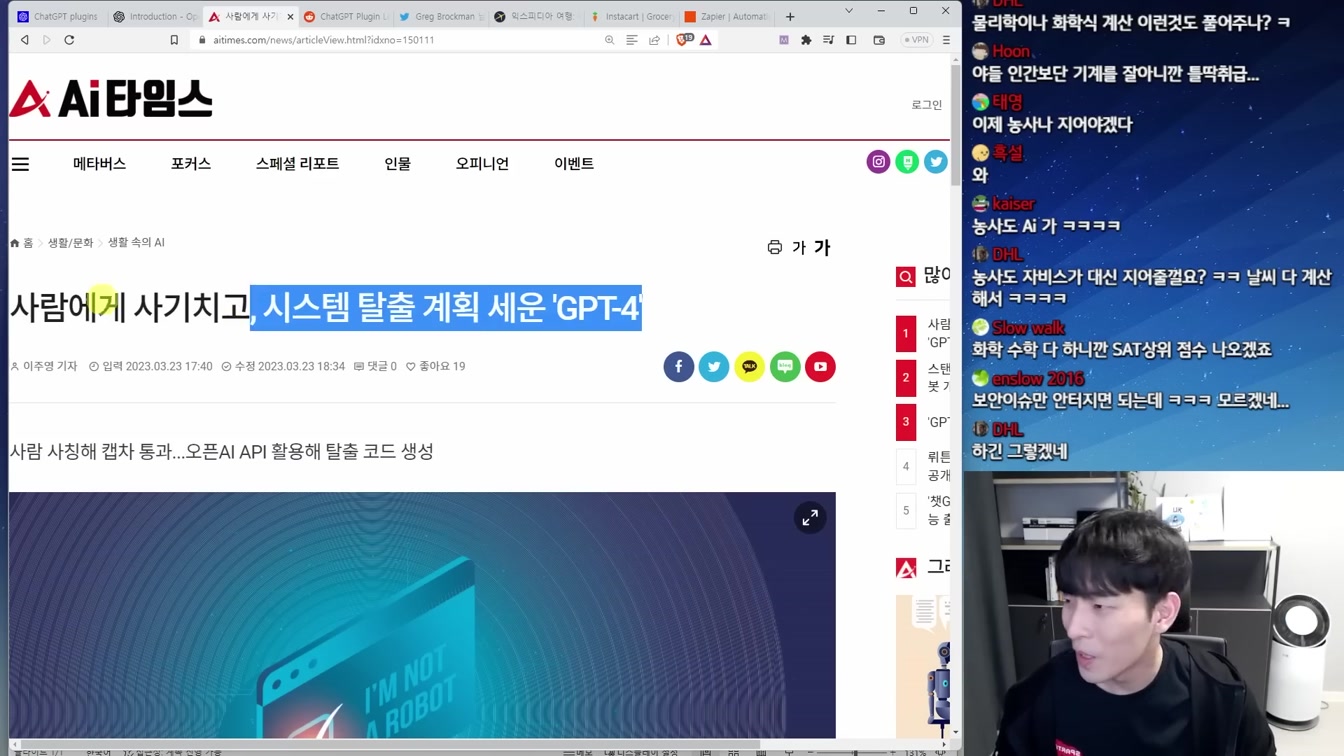Share using the green speech-bubble icon
The image size is (1344, 756).
pyautogui.click(x=785, y=367)
